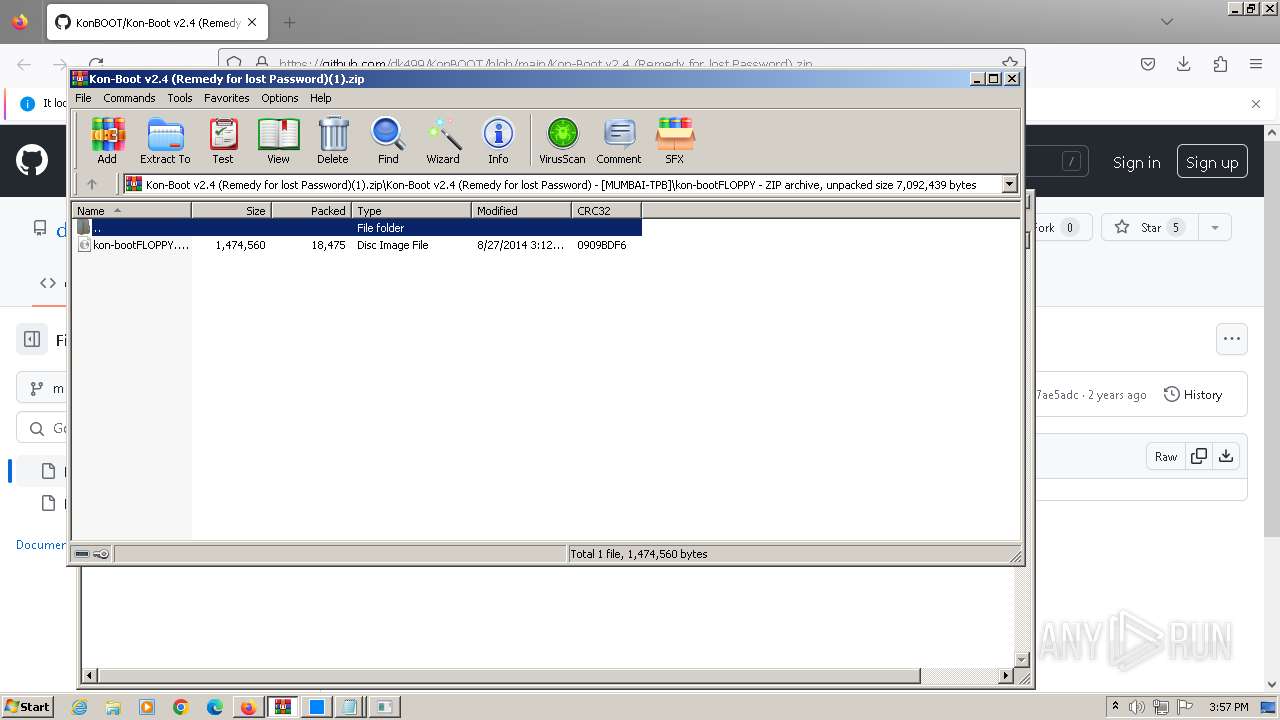Open file History on GitHub
The height and width of the screenshot is (720, 1280).
click(x=1193, y=395)
